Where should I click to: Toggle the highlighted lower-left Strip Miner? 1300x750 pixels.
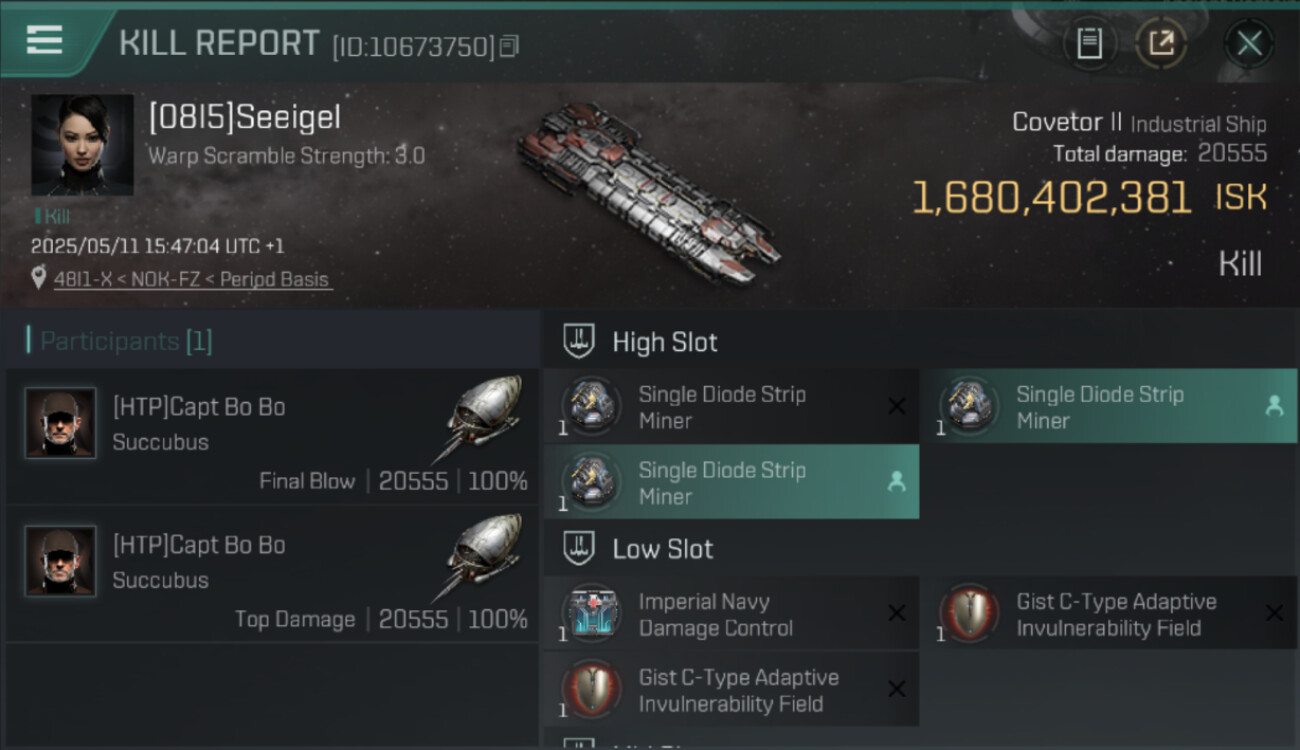point(730,483)
